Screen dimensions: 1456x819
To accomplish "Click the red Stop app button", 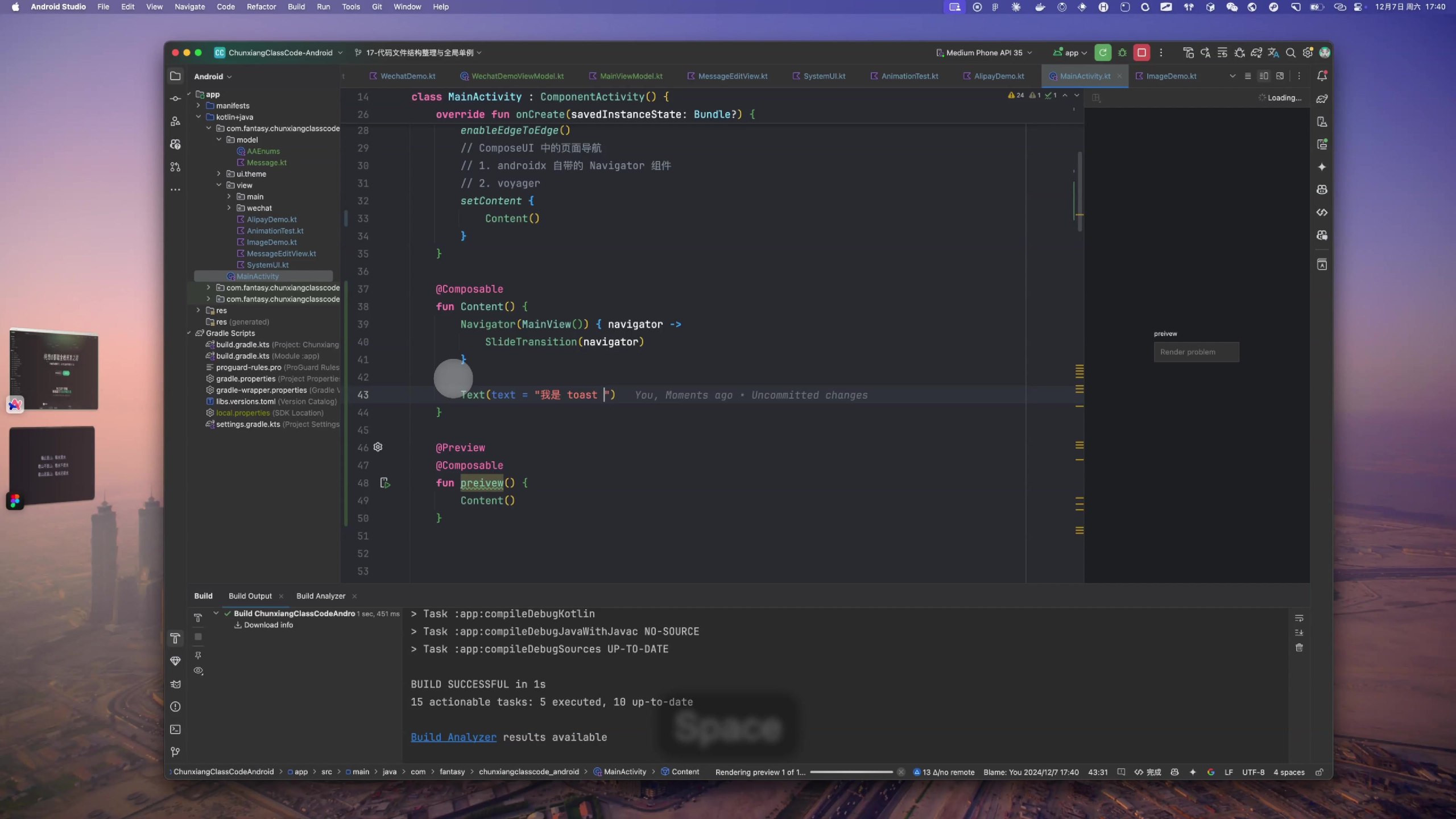I will (1141, 52).
